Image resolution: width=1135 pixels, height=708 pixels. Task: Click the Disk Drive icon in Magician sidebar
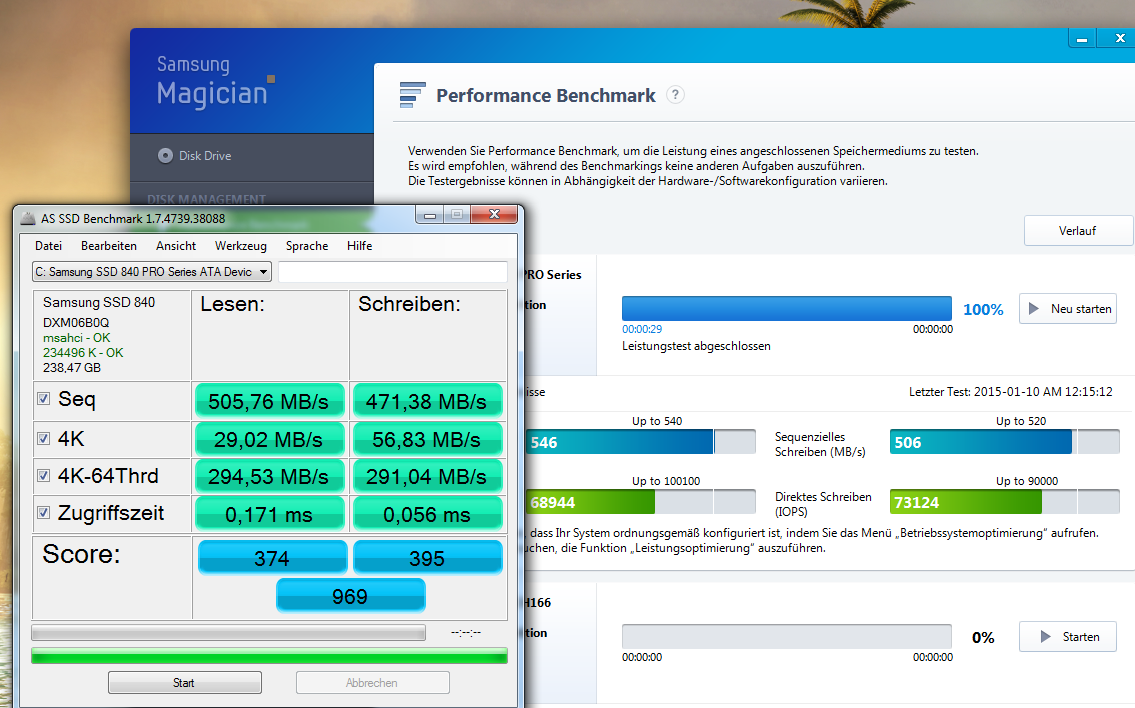[x=165, y=156]
